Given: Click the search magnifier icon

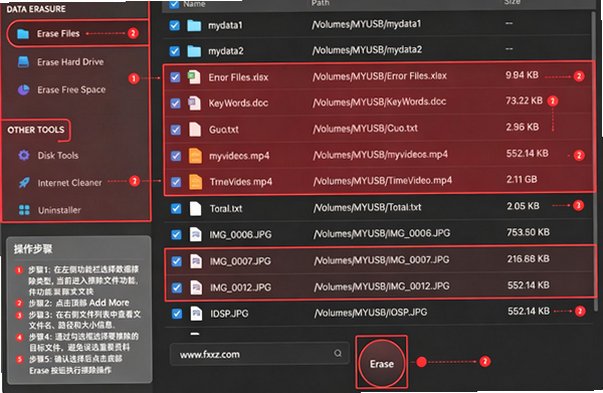Looking at the screenshot, I should pos(338,353).
